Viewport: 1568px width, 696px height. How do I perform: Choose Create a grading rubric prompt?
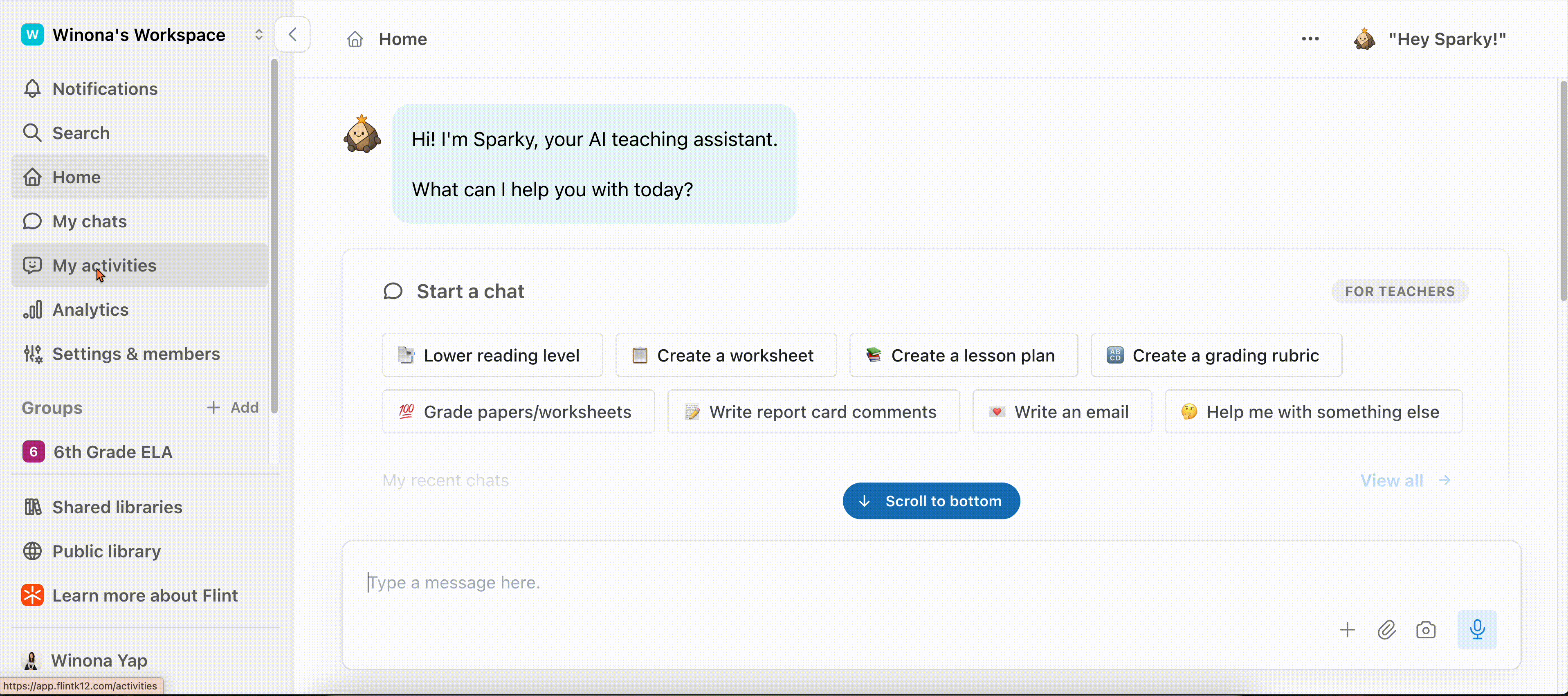[1216, 355]
